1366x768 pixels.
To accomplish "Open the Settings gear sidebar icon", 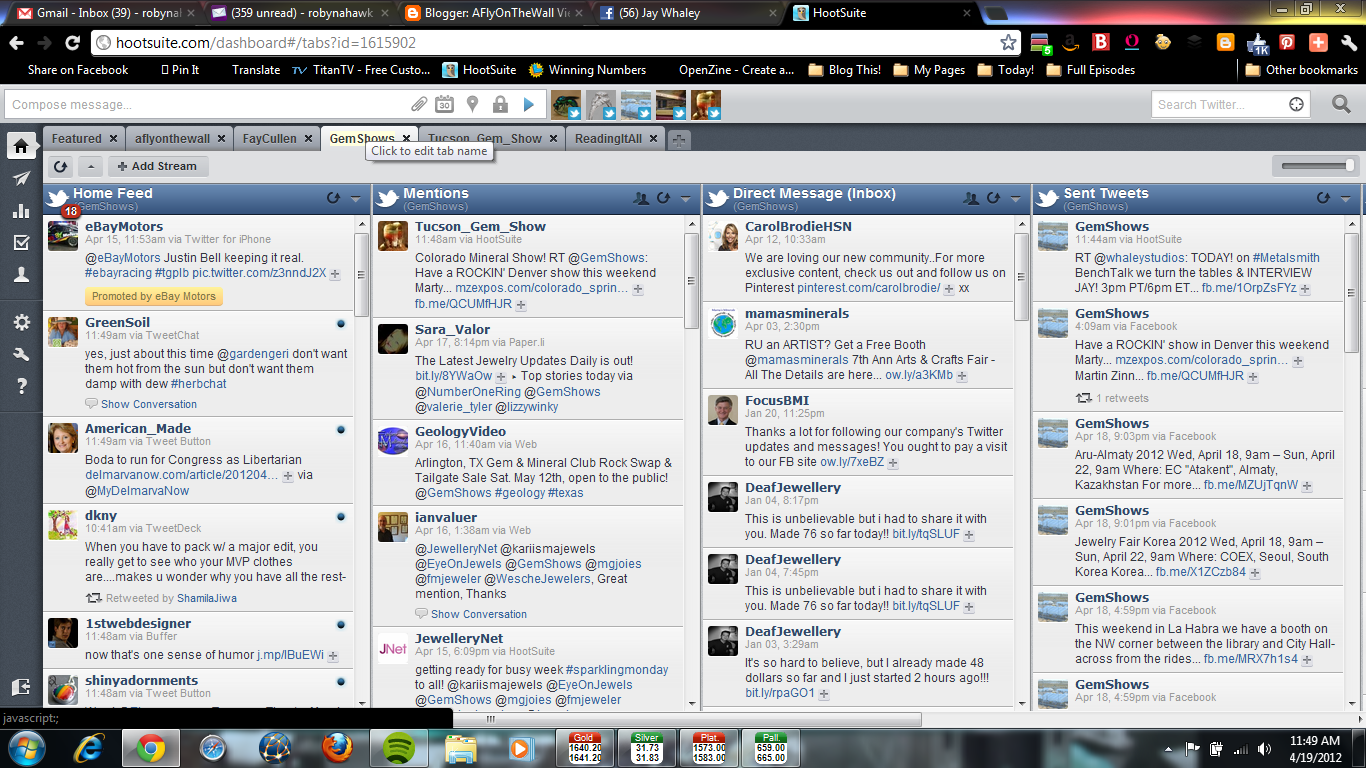I will click(x=21, y=322).
